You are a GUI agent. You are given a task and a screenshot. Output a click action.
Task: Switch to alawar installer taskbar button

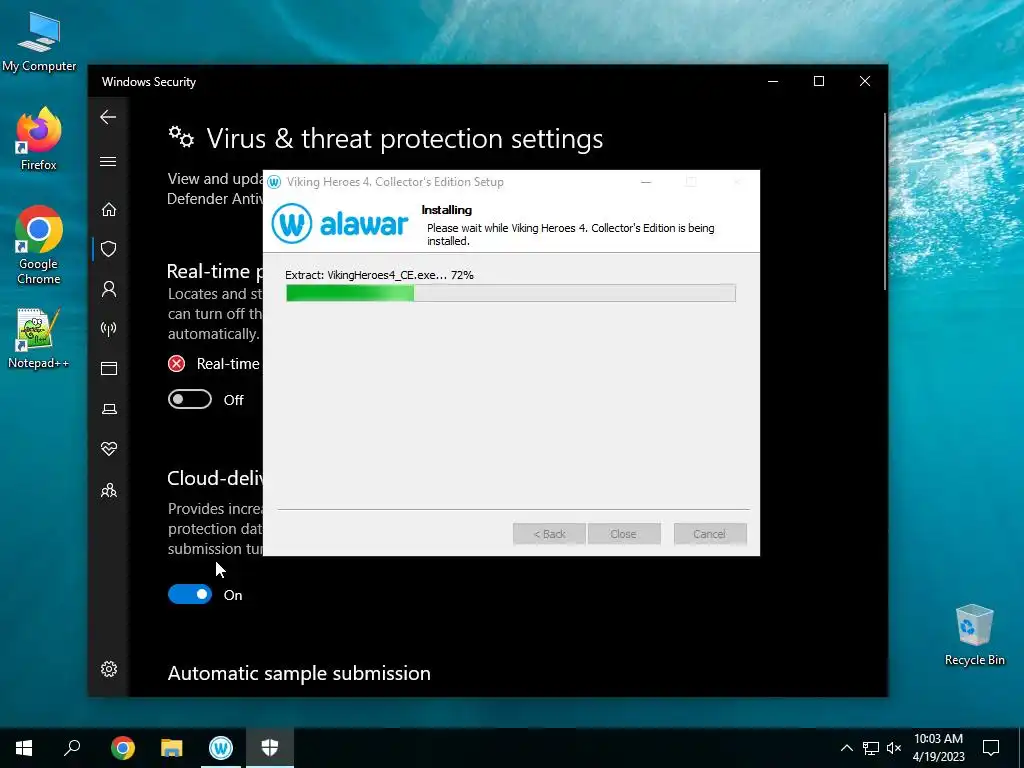pos(221,748)
